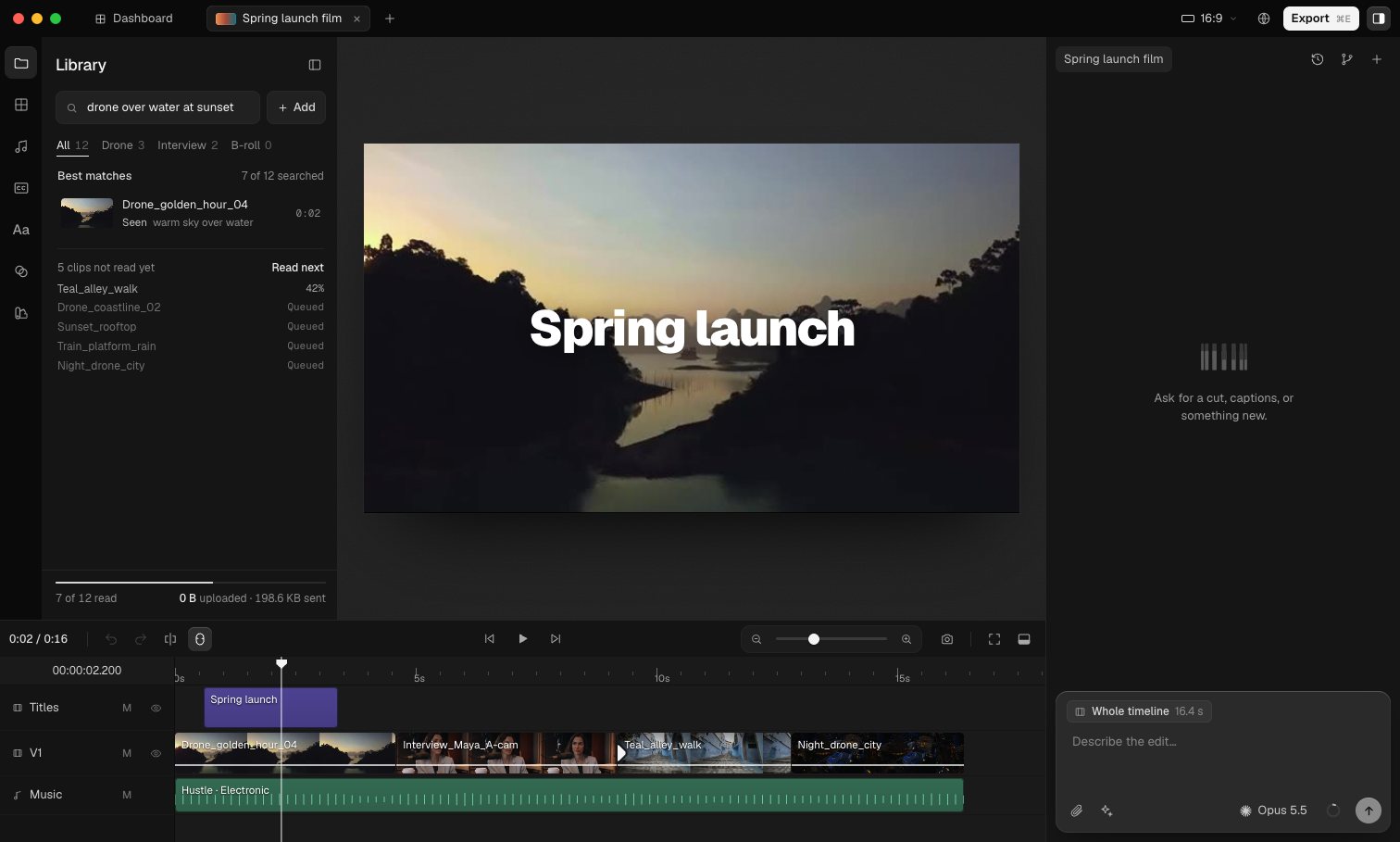This screenshot has height=842, width=1400.
Task: Open a new tab with plus button
Action: point(390,19)
